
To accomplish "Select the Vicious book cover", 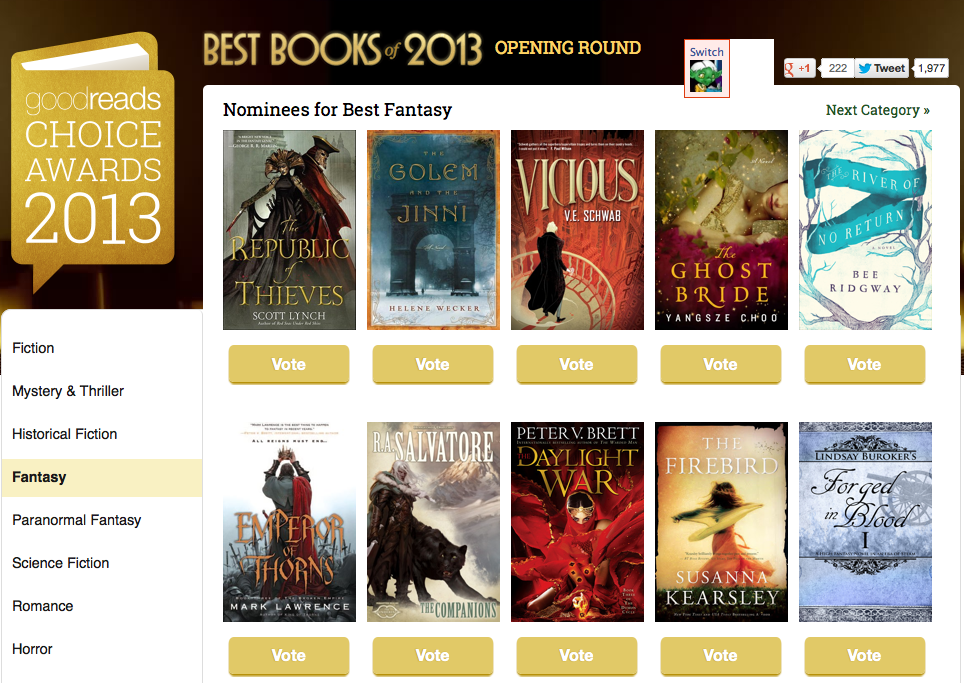I will pos(577,229).
